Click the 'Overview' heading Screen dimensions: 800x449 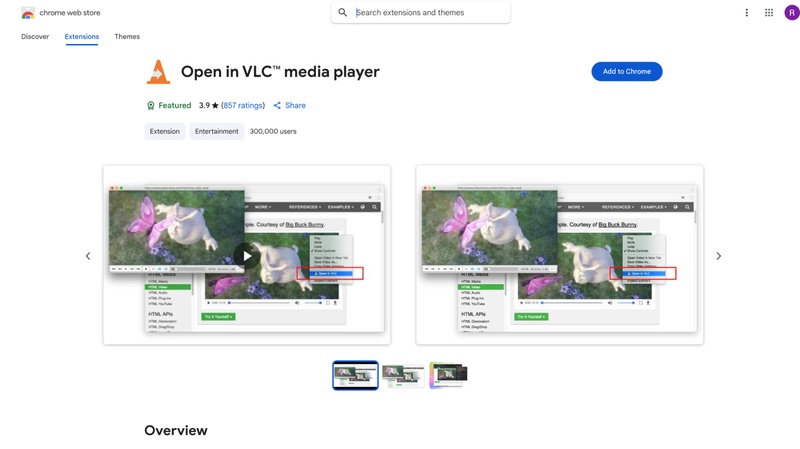(176, 431)
